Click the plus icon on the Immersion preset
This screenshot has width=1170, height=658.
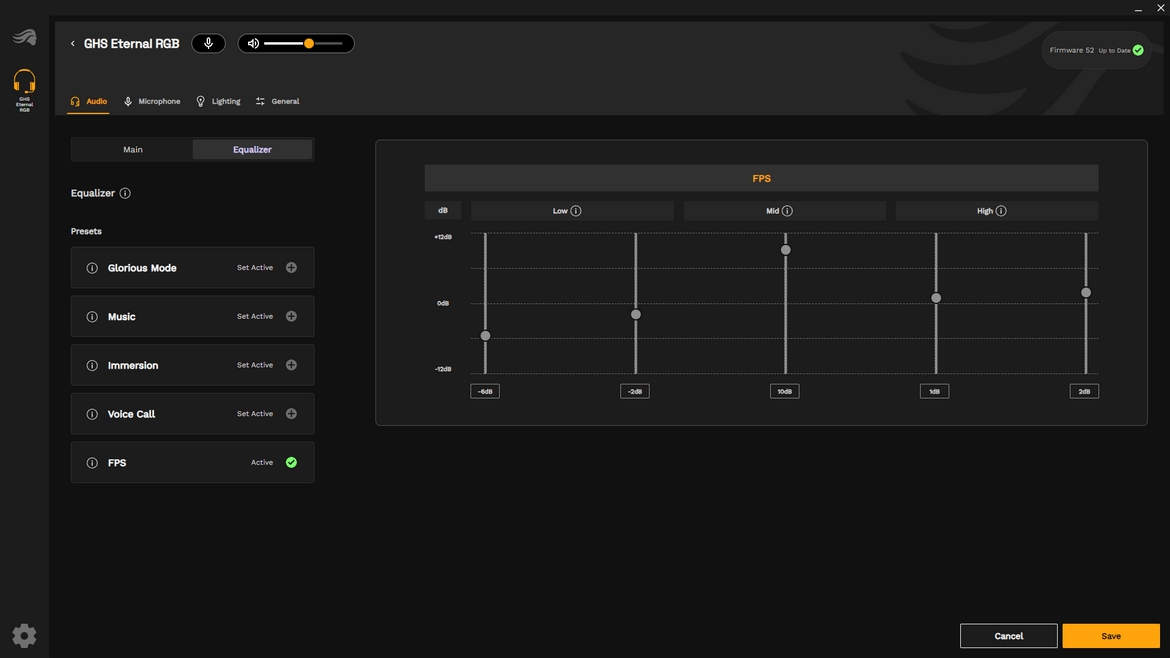point(292,365)
